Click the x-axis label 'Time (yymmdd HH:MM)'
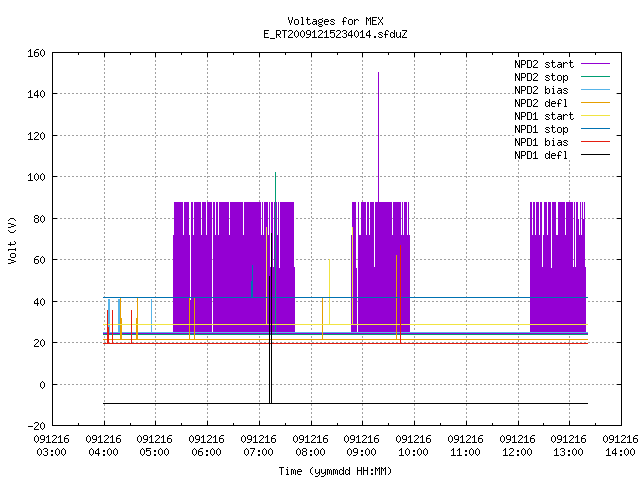 click(x=335, y=471)
